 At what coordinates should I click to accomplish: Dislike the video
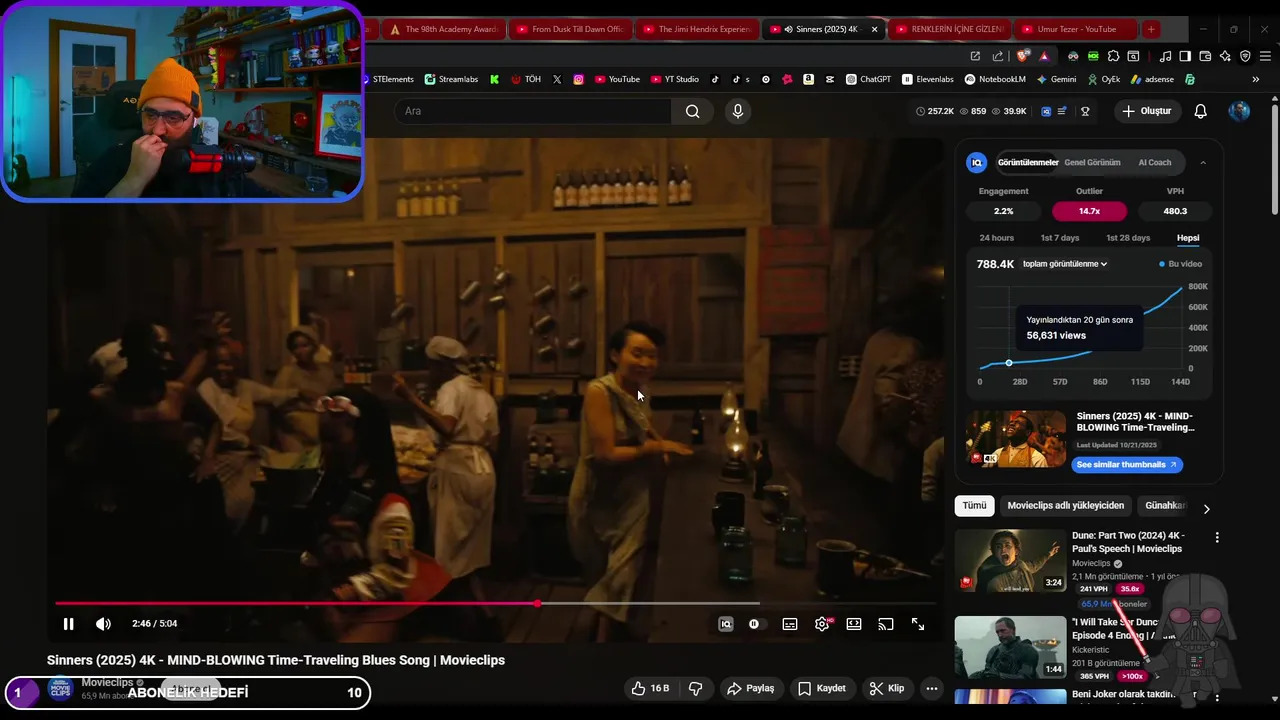696,688
